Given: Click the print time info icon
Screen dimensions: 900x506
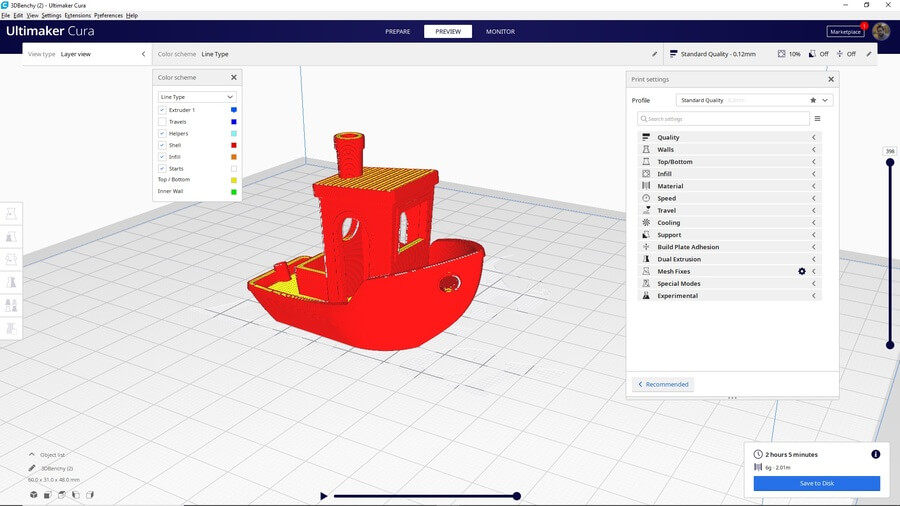Looking at the screenshot, I should click(875, 454).
